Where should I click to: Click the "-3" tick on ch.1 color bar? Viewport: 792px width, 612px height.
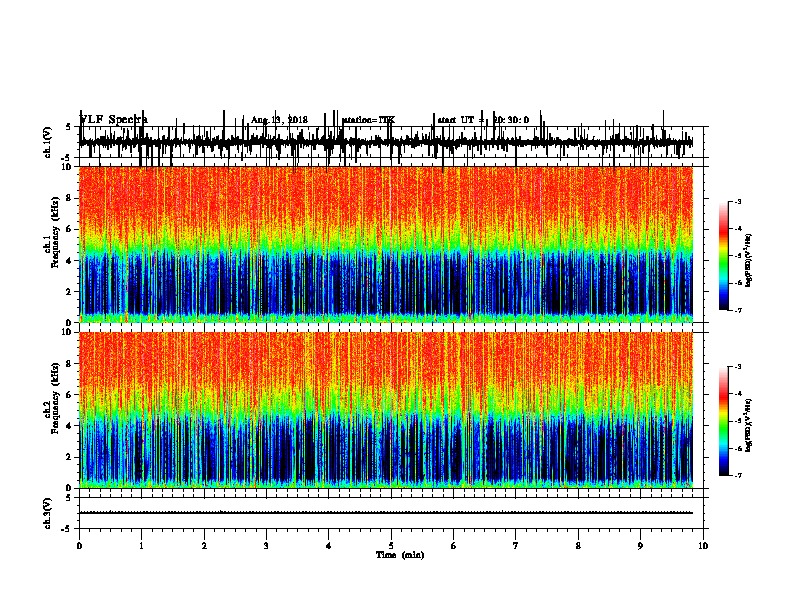pyautogui.click(x=738, y=202)
